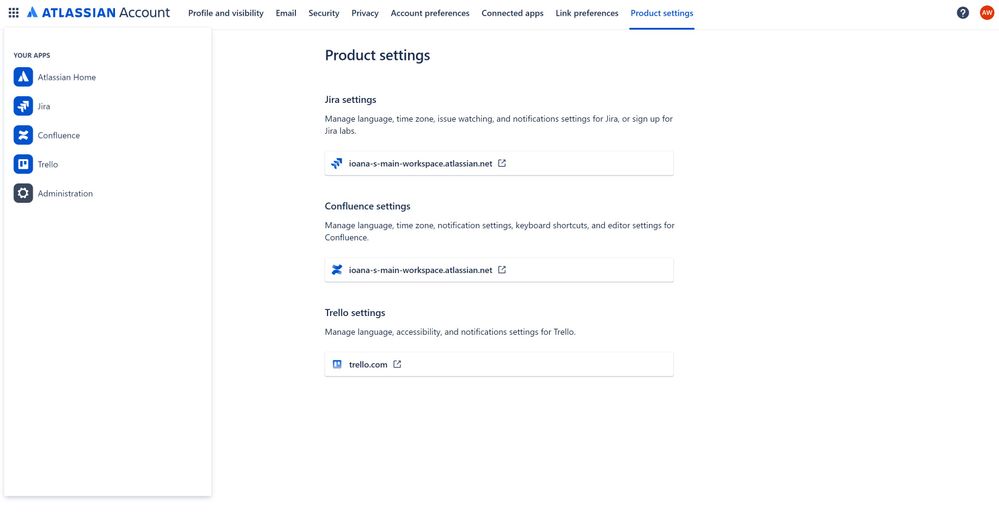Click external link icon beside trello.com
999x517 pixels.
(x=397, y=365)
